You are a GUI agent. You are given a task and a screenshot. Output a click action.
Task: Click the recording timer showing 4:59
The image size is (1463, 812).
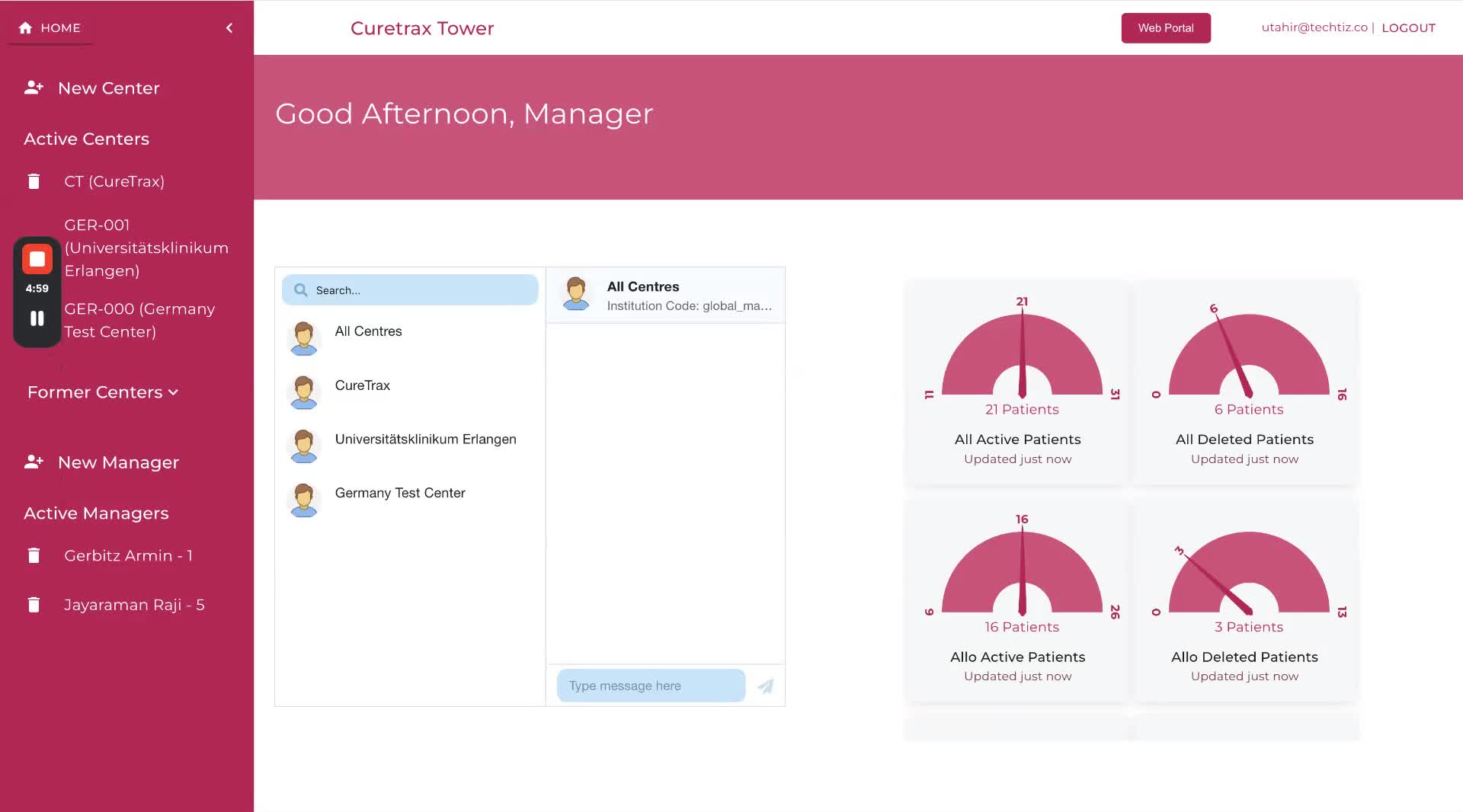pos(37,289)
